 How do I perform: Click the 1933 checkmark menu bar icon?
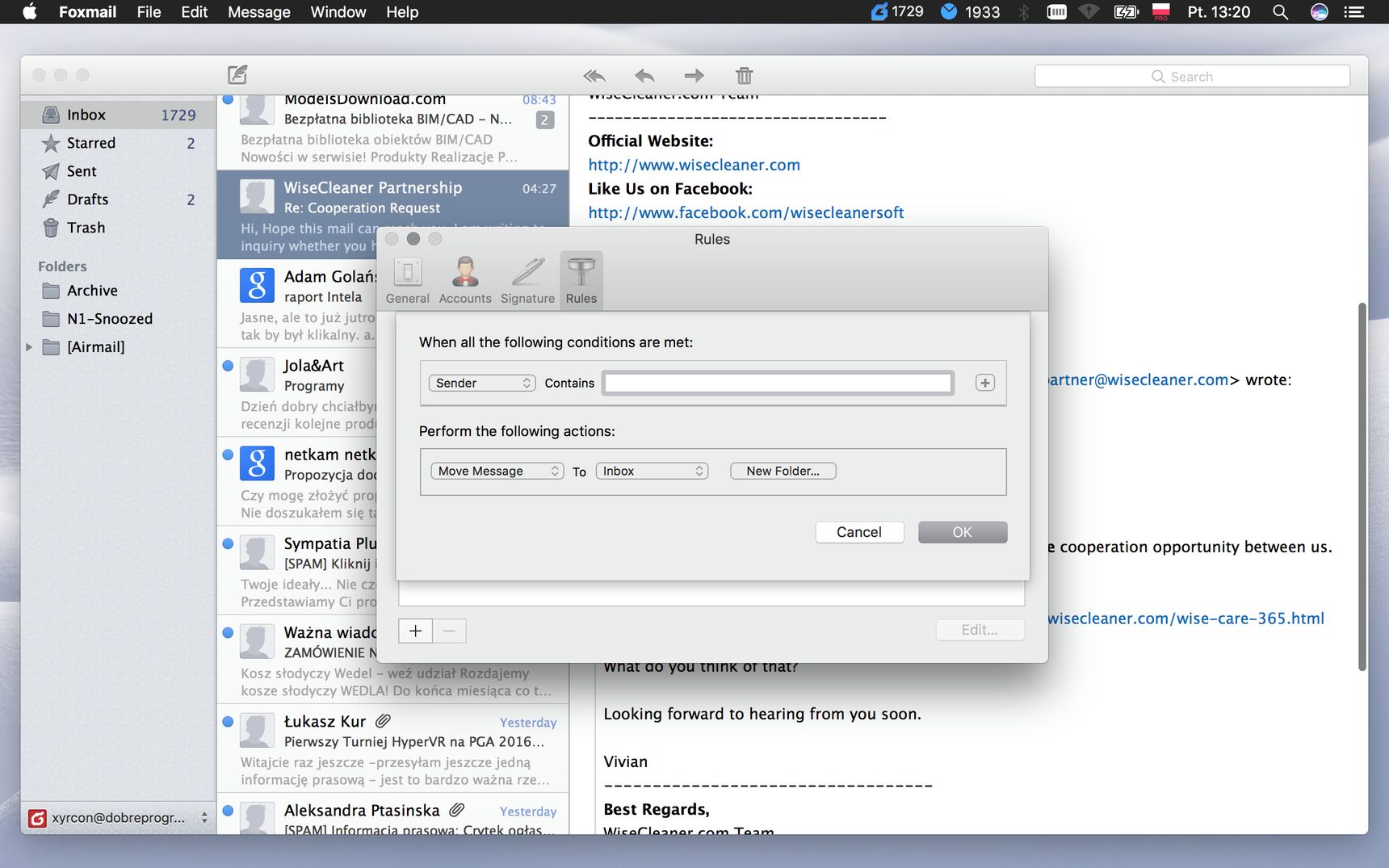coord(971,12)
